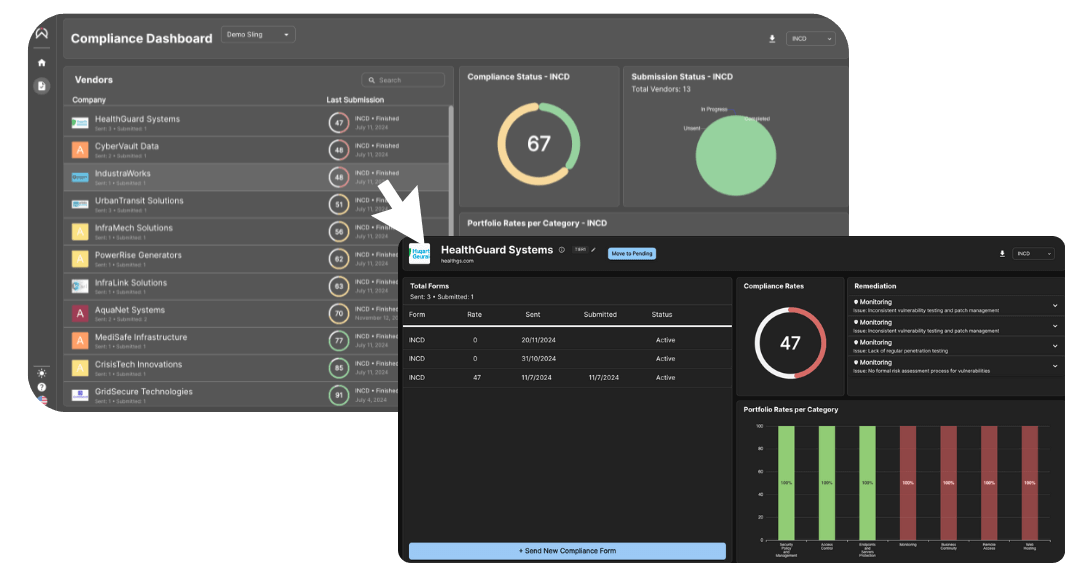Open the INCD dropdown at top right
The image size is (1080, 581).
pos(811,37)
